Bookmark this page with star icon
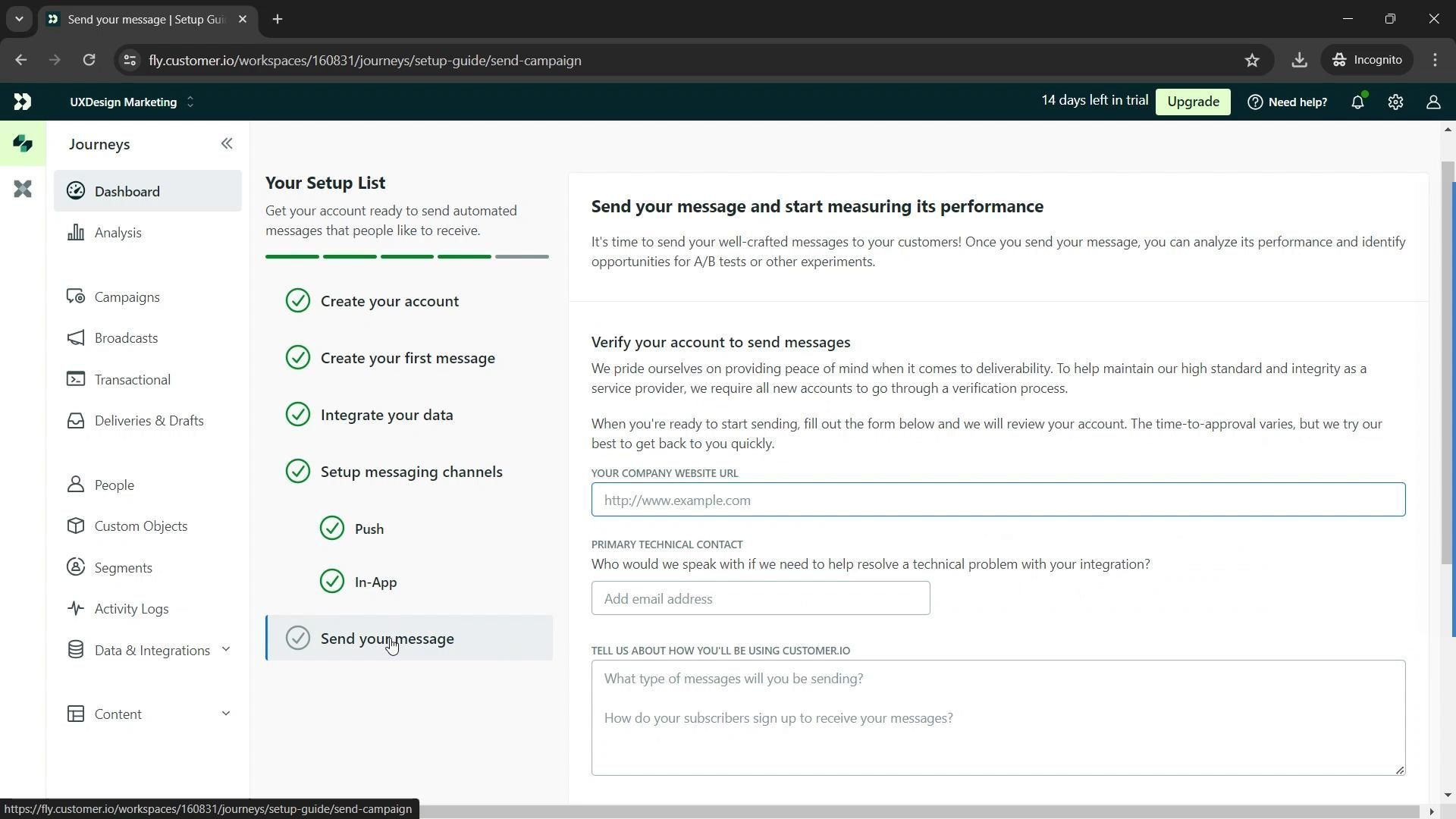The image size is (1456, 819). click(1252, 61)
